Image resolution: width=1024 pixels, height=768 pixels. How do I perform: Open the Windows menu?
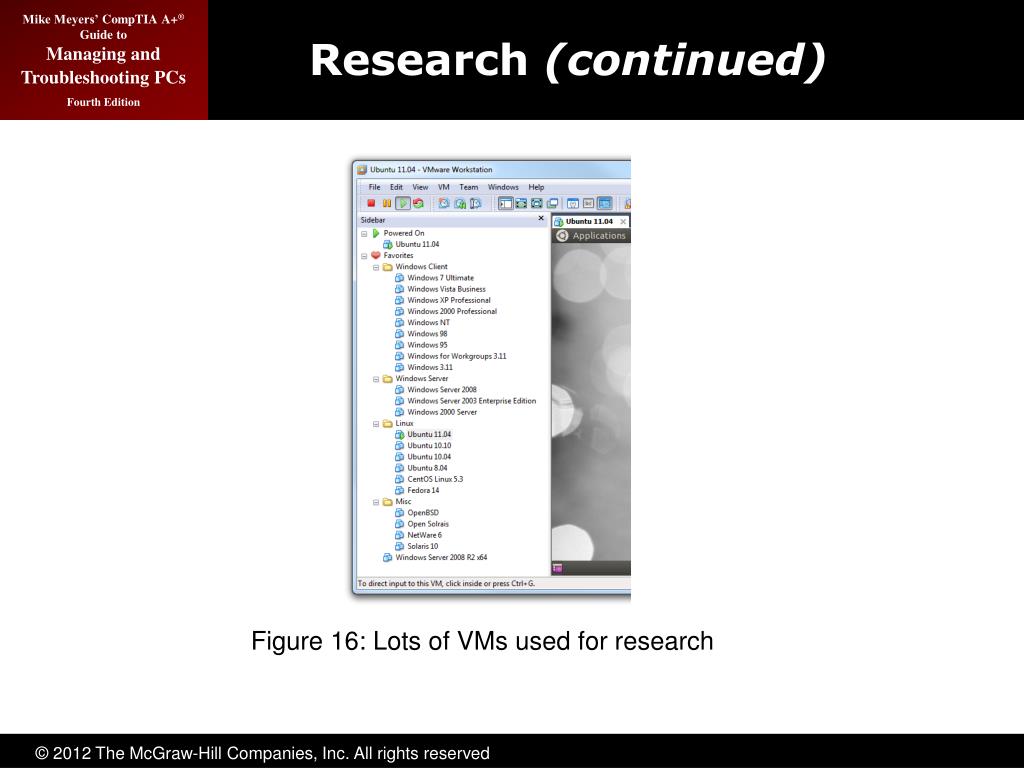503,187
